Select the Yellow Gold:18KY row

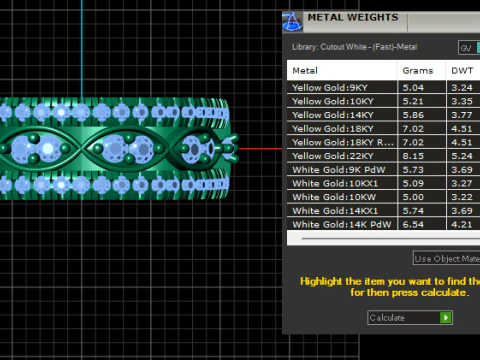(x=383, y=129)
